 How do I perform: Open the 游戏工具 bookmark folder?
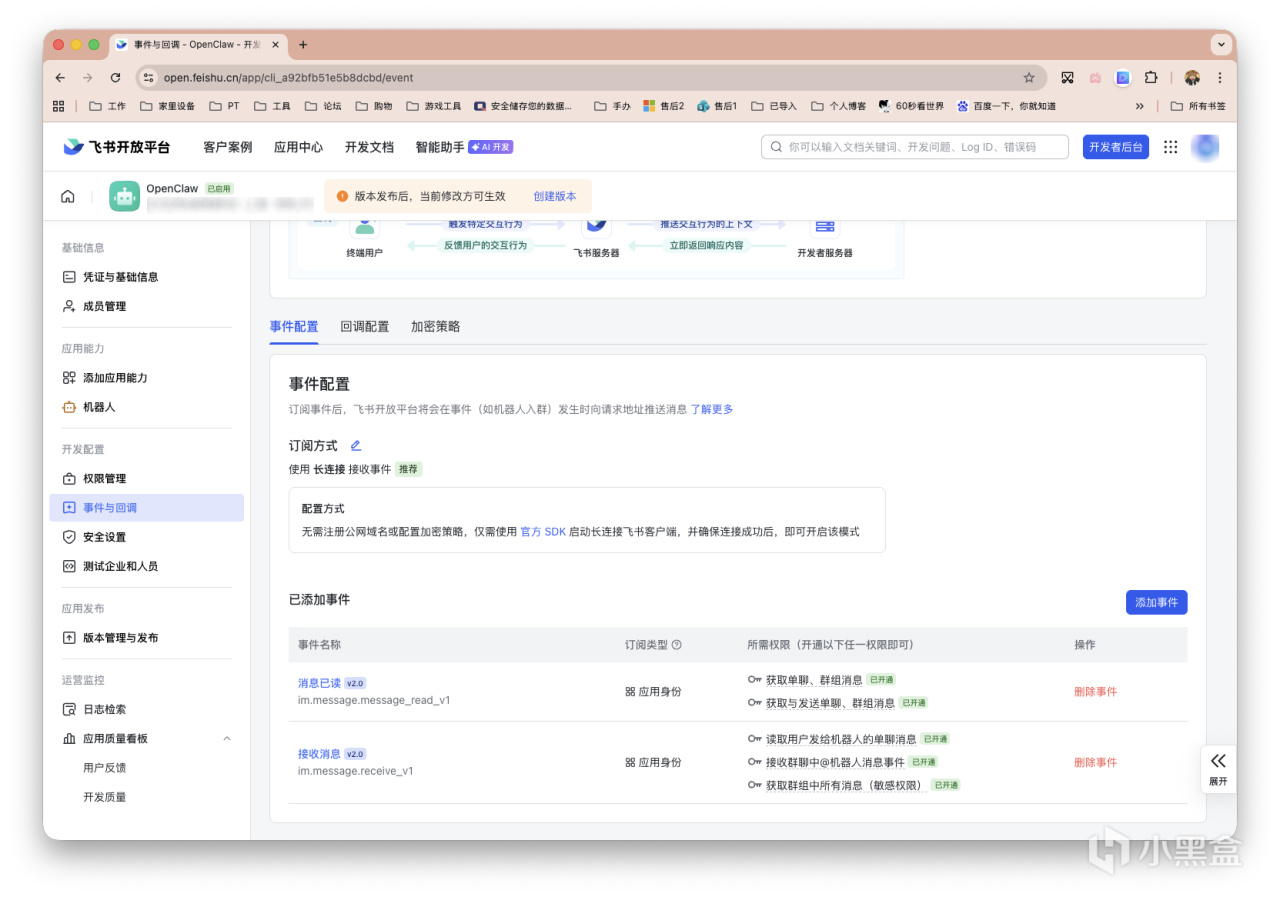coord(434,106)
